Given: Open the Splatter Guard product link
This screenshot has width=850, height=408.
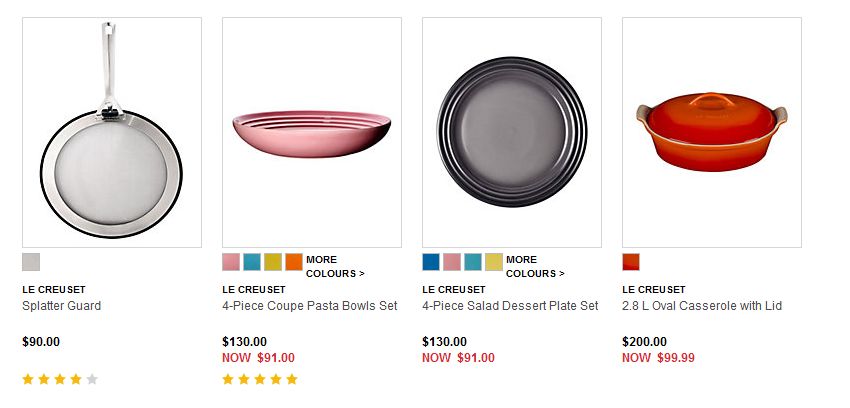Looking at the screenshot, I should [x=61, y=306].
